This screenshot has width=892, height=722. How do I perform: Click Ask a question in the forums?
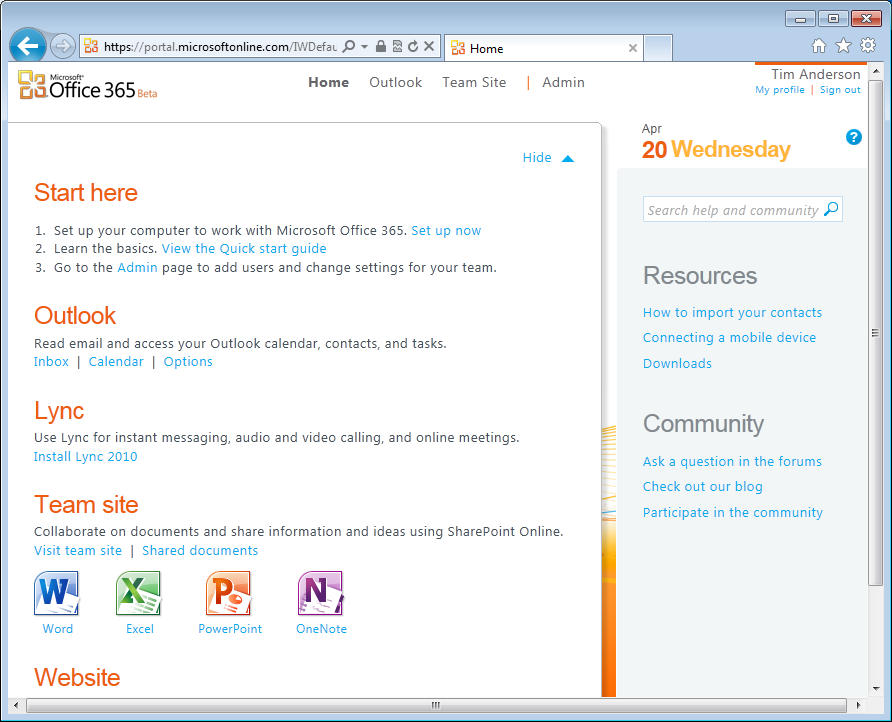click(732, 461)
